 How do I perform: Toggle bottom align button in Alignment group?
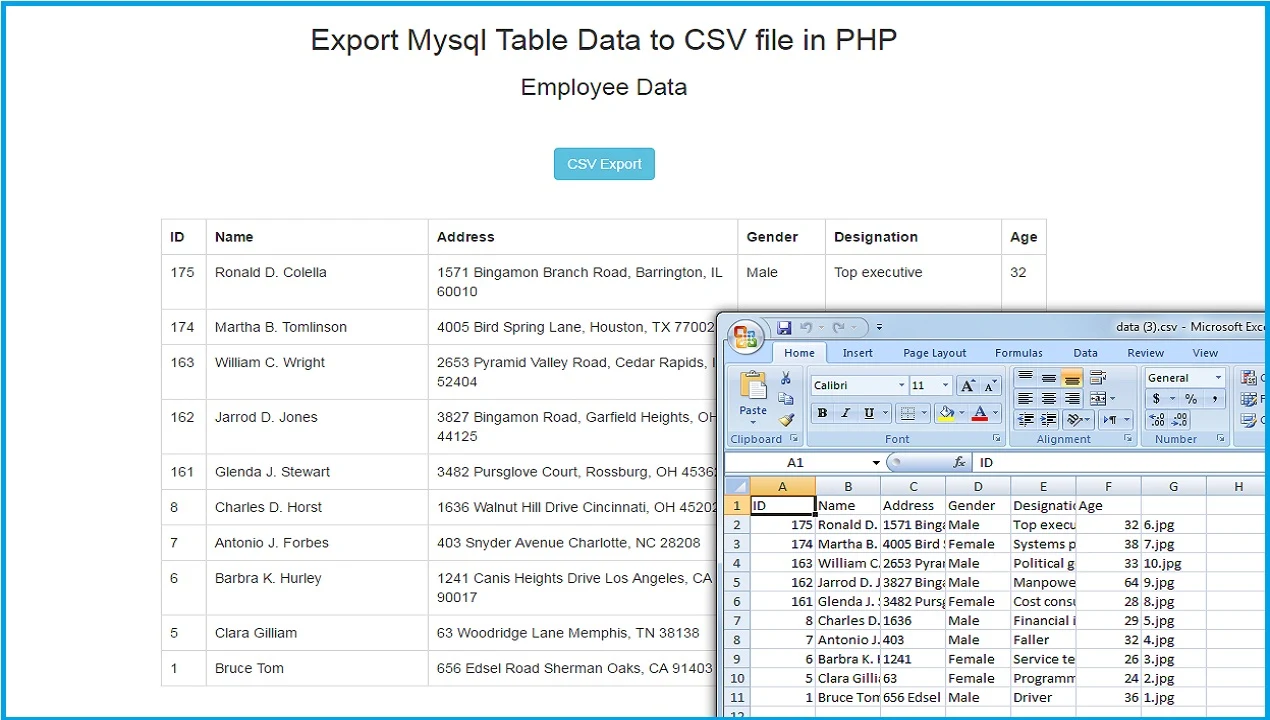pos(1072,378)
